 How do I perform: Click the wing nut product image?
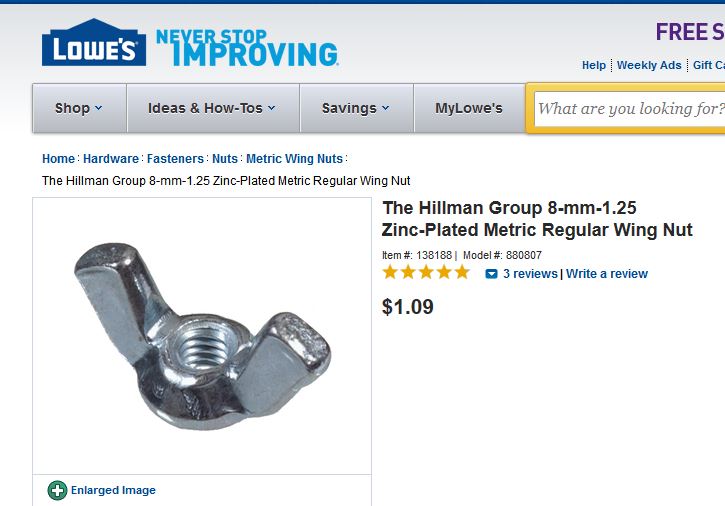click(x=202, y=335)
